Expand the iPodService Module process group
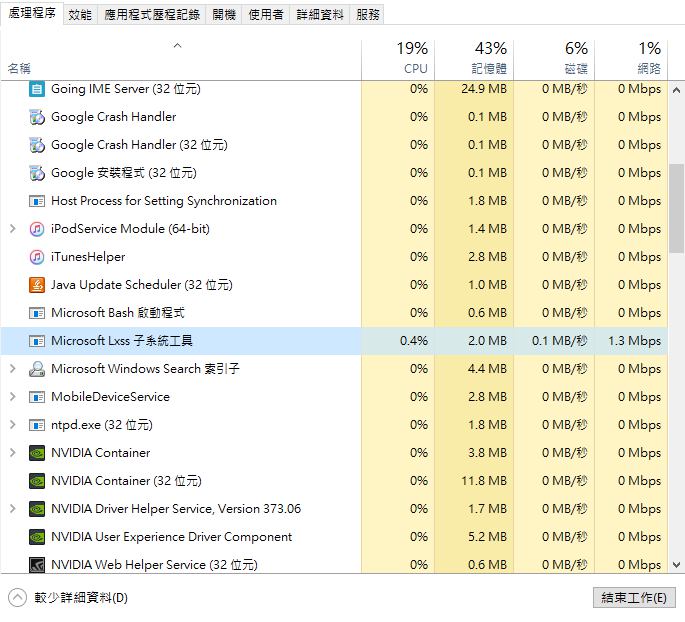This screenshot has width=685, height=622. [13, 228]
